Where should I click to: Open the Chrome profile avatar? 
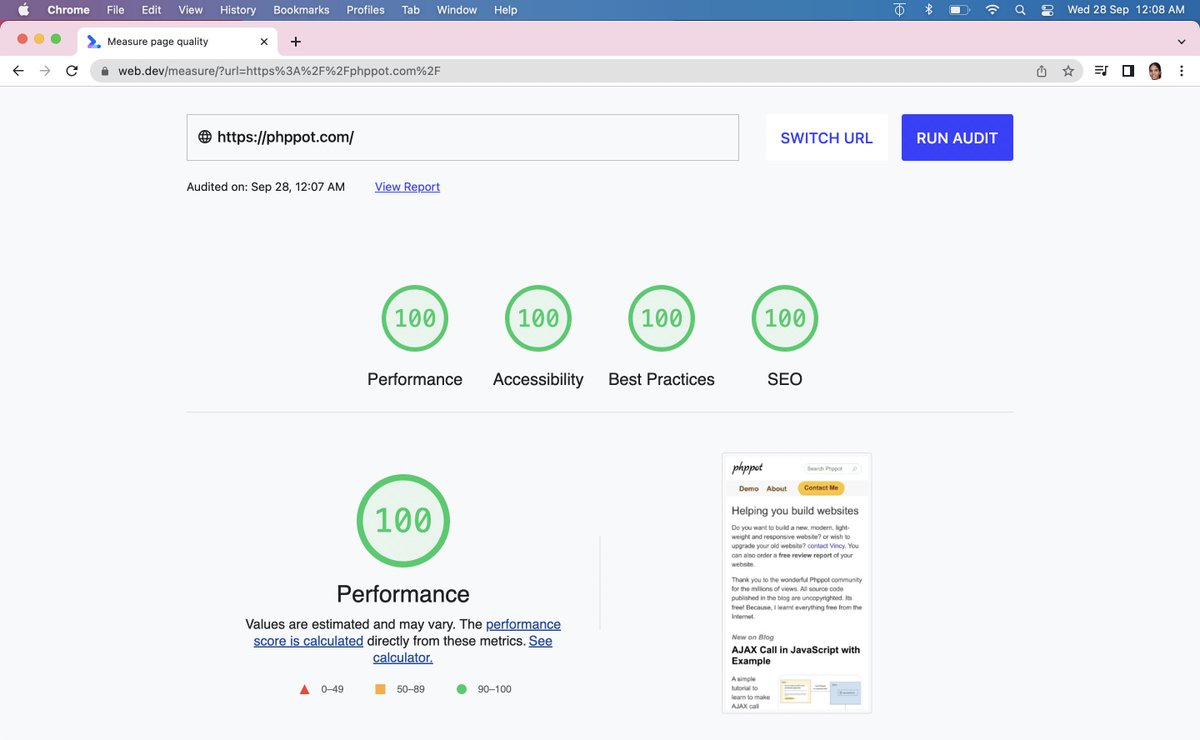tap(1155, 71)
